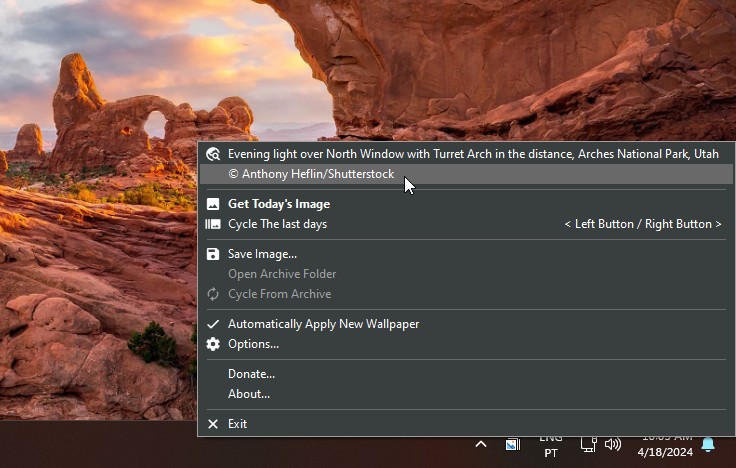Click the gear icon beside Options
This screenshot has width=736, height=468.
[213, 344]
